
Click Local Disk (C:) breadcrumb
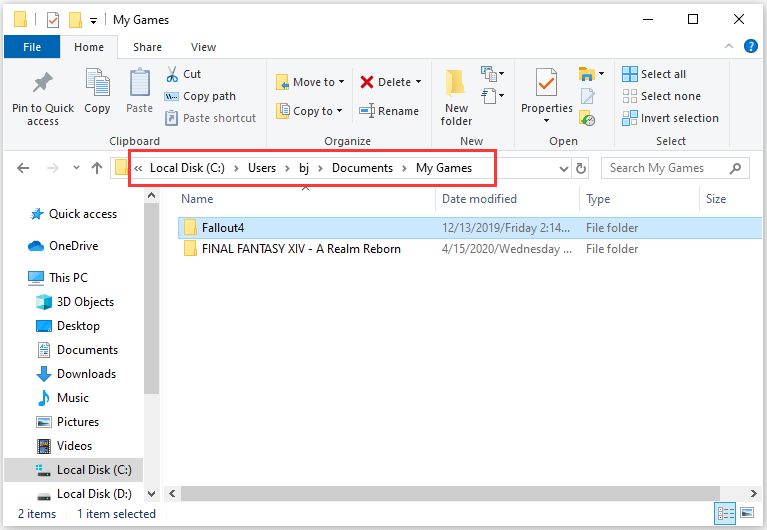[x=187, y=168]
